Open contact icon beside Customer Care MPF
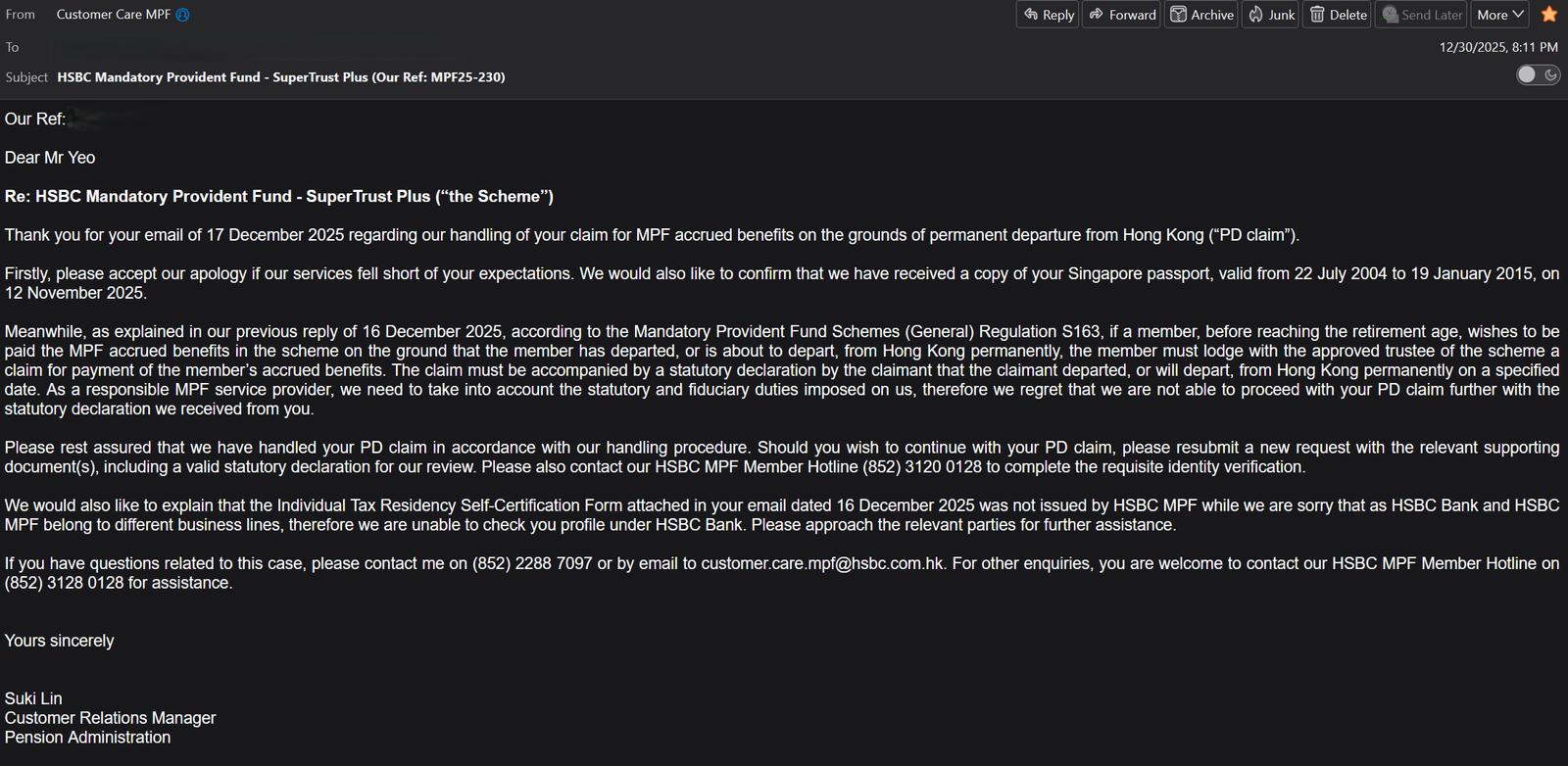This screenshot has height=766, width=1568. (182, 15)
